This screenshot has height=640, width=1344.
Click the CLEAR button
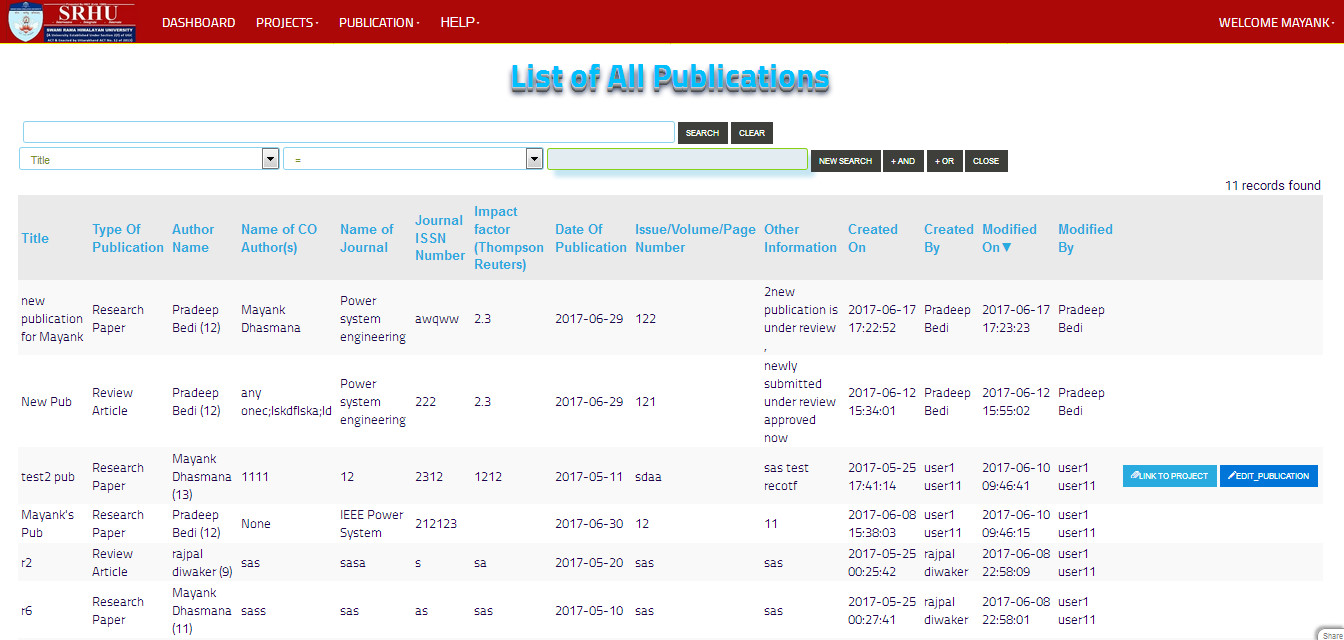[x=752, y=133]
